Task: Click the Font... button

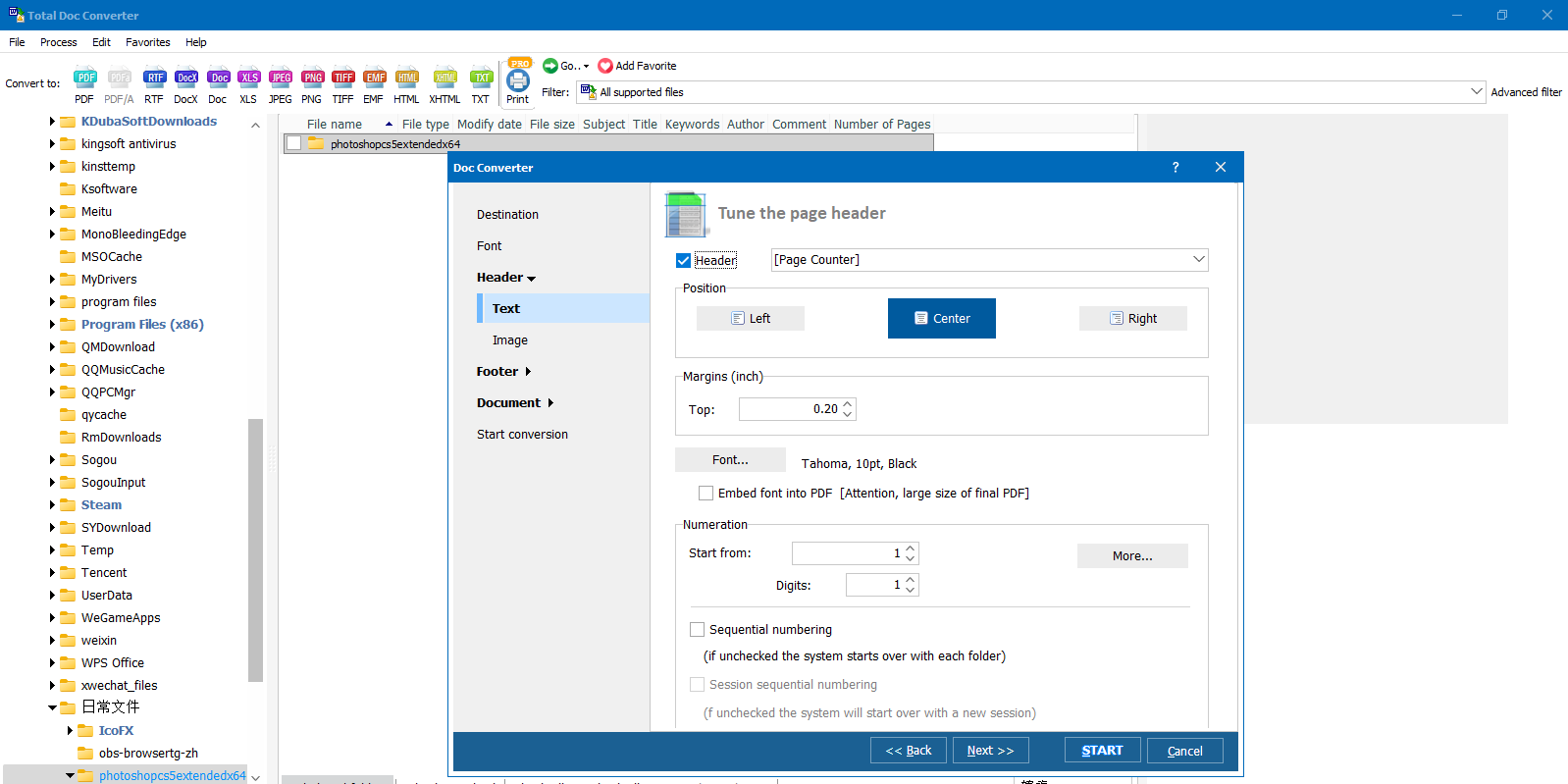Action: [730, 460]
